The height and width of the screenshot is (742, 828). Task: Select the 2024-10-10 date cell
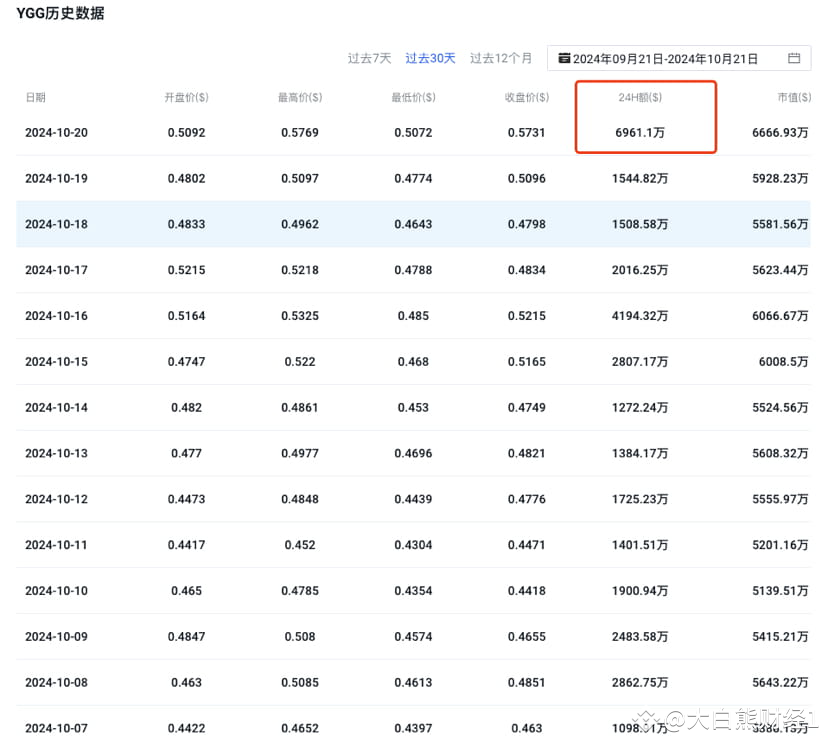[57, 591]
